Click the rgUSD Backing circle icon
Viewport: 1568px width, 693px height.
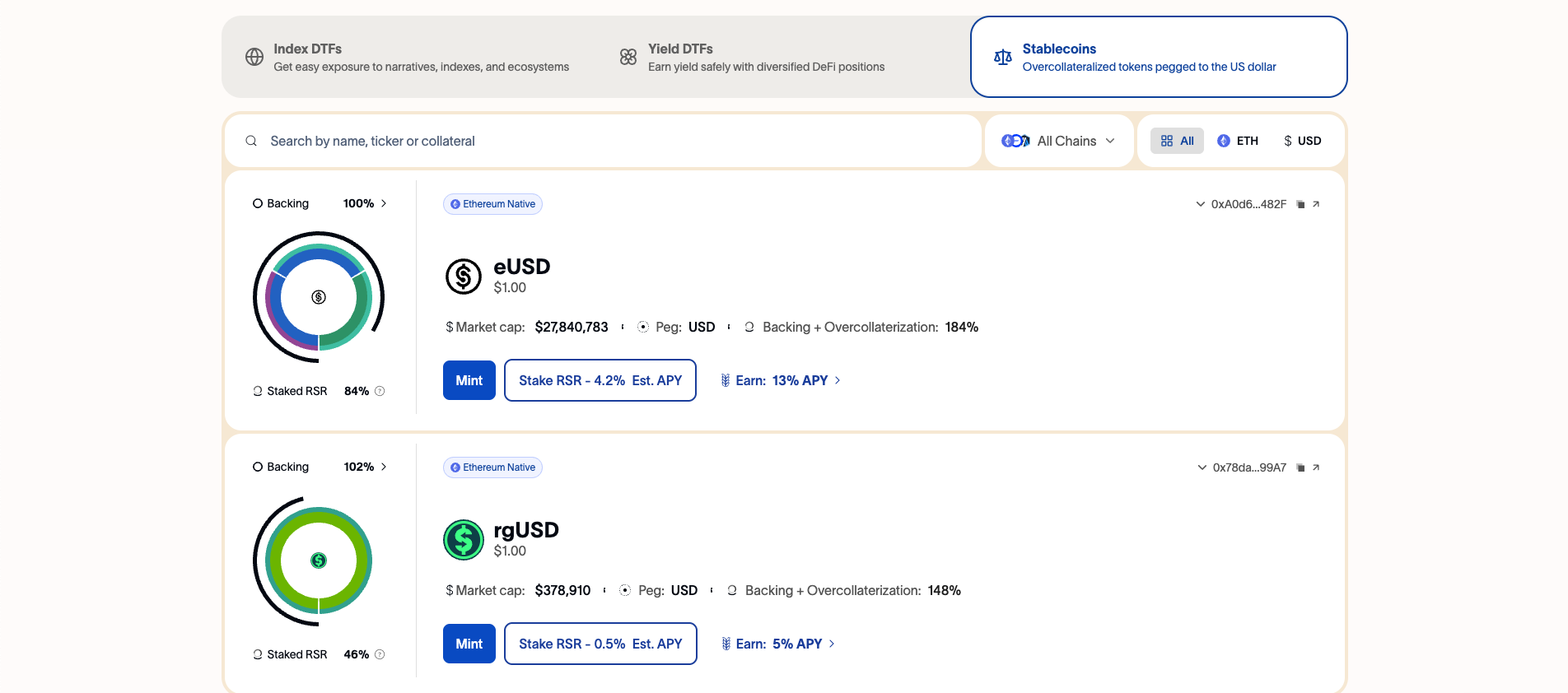[x=258, y=467]
